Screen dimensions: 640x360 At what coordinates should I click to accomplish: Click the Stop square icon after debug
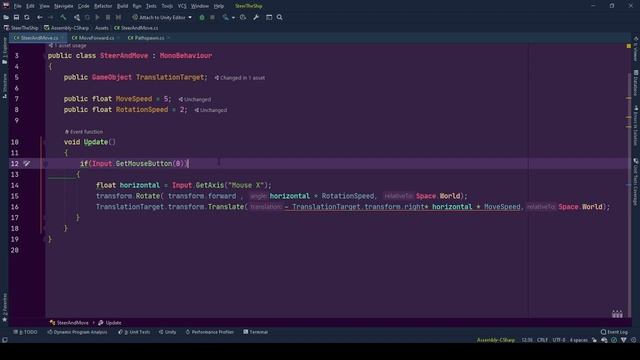click(212, 18)
